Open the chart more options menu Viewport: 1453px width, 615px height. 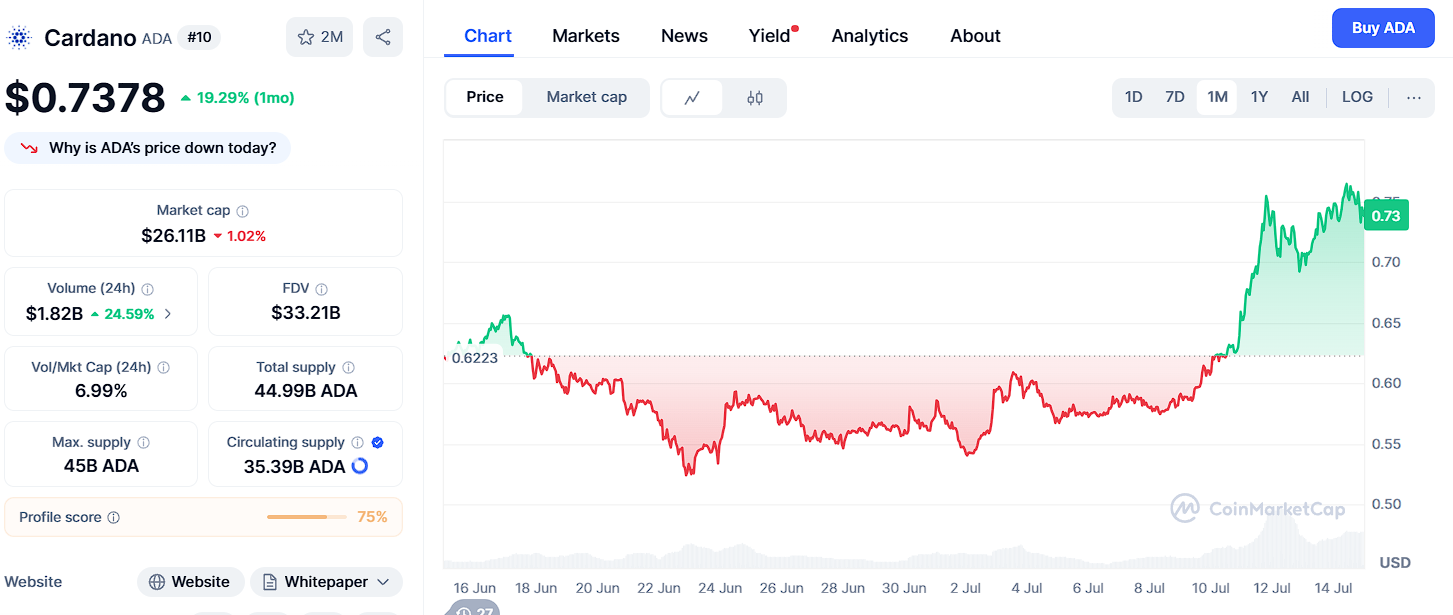(x=1413, y=97)
